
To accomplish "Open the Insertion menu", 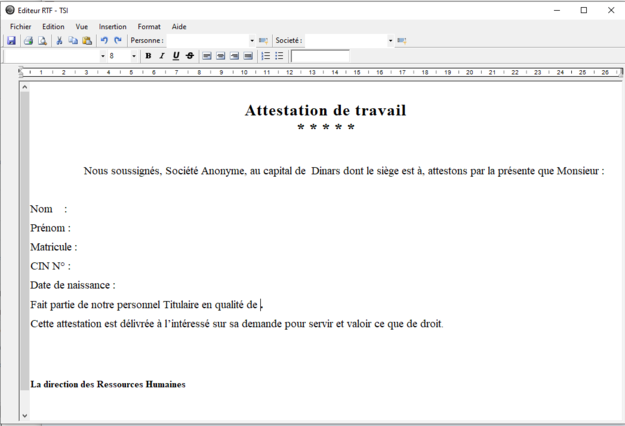I will [x=112, y=27].
